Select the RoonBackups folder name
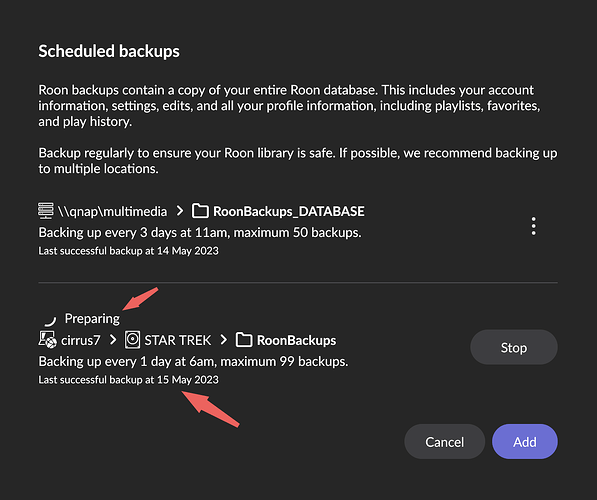Viewport: 597px width, 500px height. (297, 340)
